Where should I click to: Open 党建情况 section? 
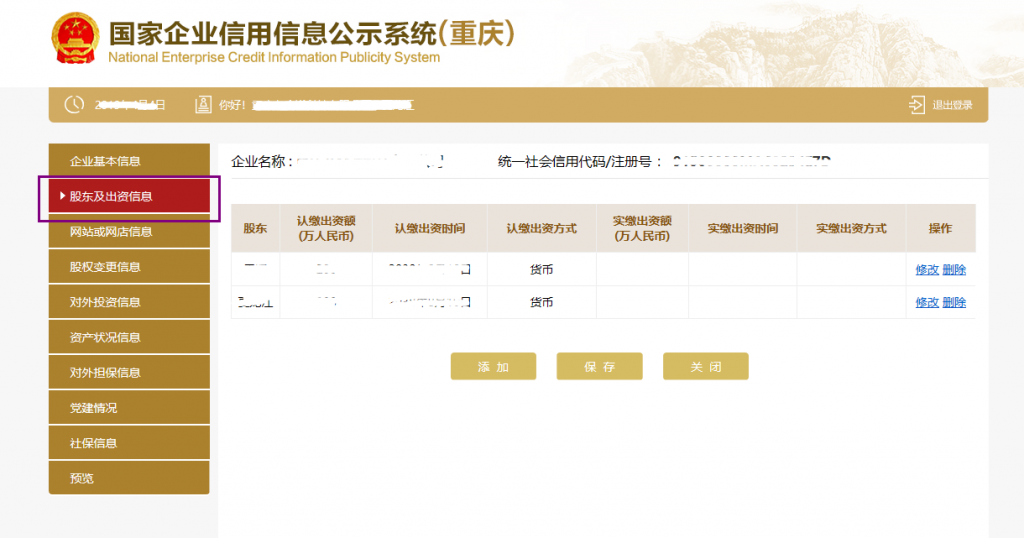click(x=129, y=407)
